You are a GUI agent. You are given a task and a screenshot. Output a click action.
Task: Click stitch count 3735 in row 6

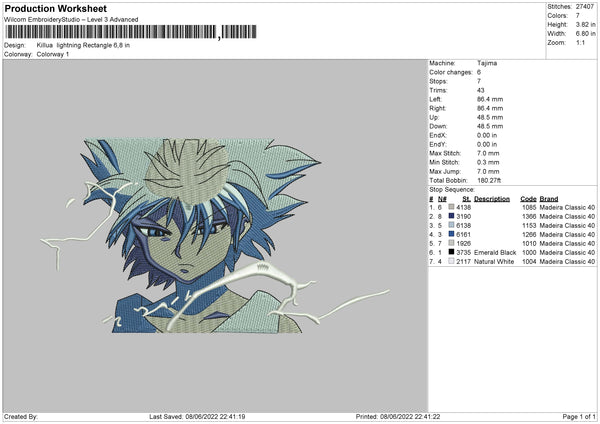[x=463, y=252]
